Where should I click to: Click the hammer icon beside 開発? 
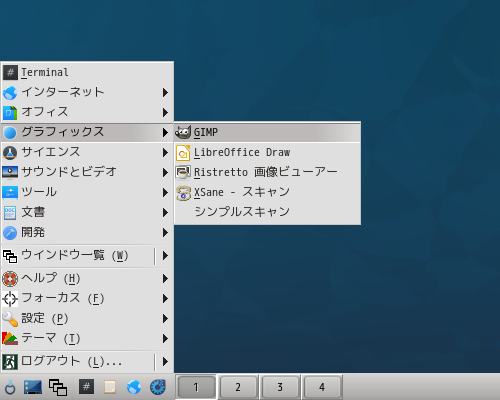pos(10,233)
